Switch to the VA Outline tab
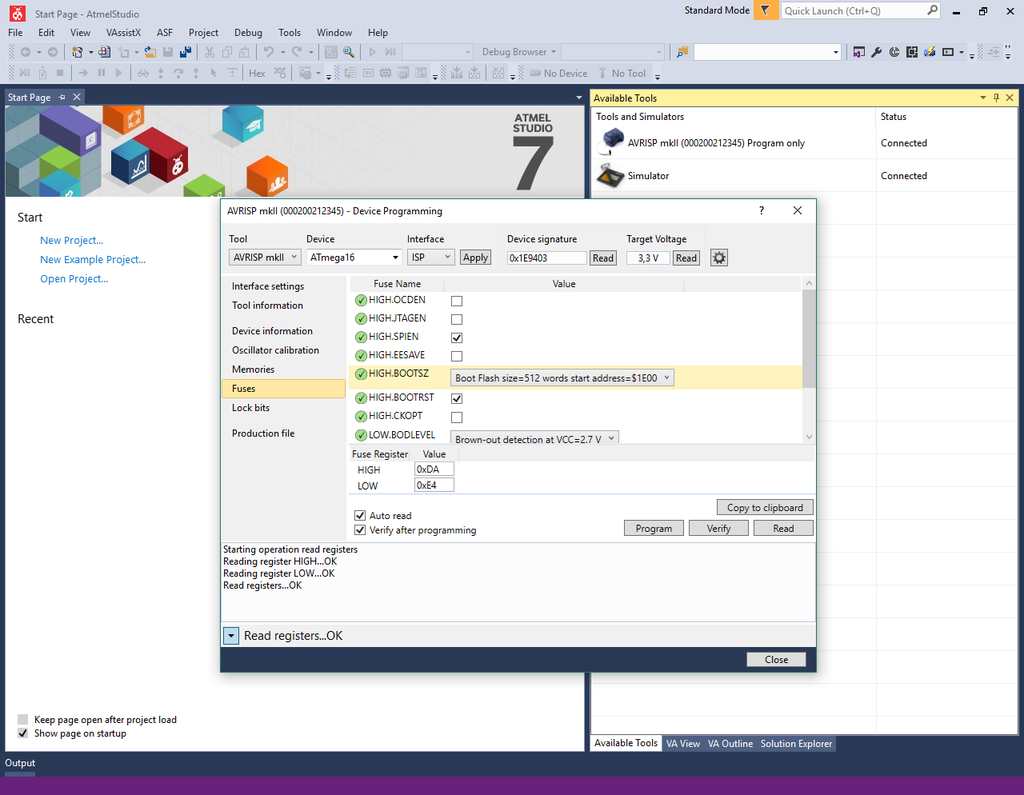This screenshot has width=1024, height=795. pyautogui.click(x=730, y=743)
